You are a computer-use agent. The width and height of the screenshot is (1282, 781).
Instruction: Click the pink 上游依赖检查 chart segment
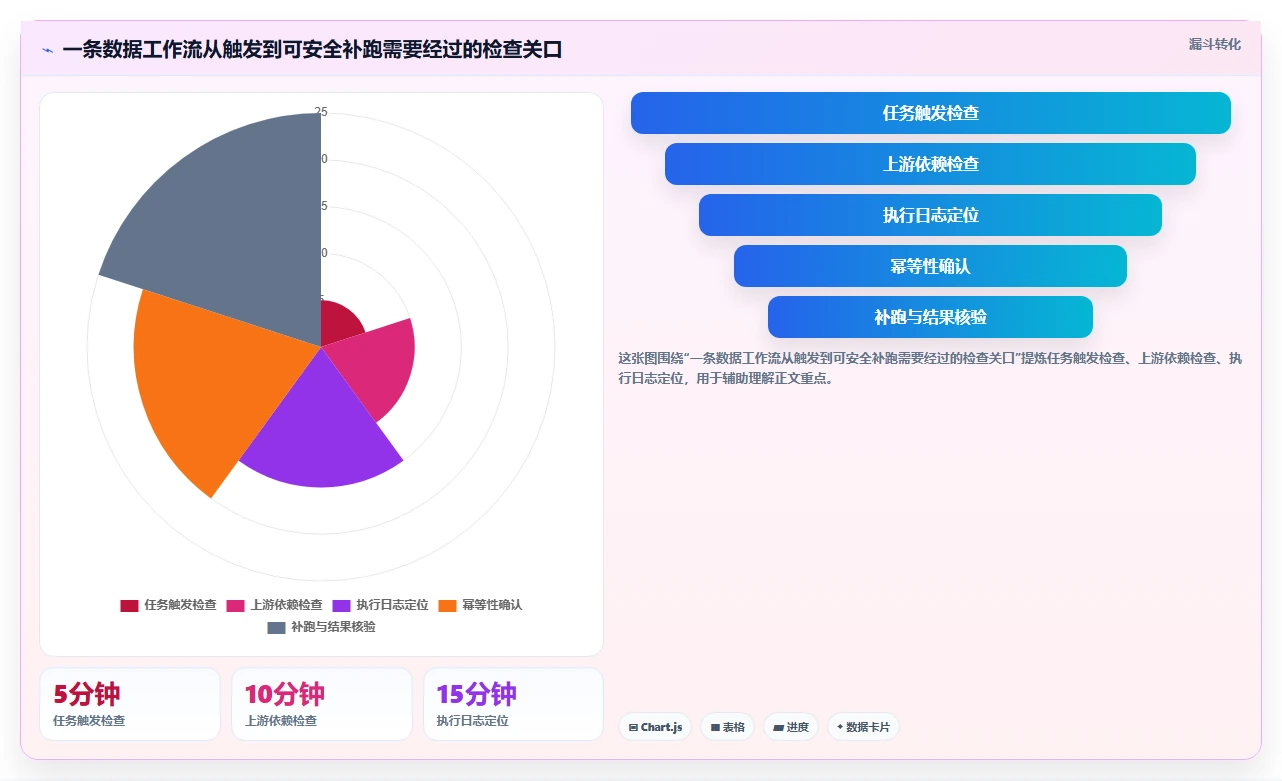(375, 365)
